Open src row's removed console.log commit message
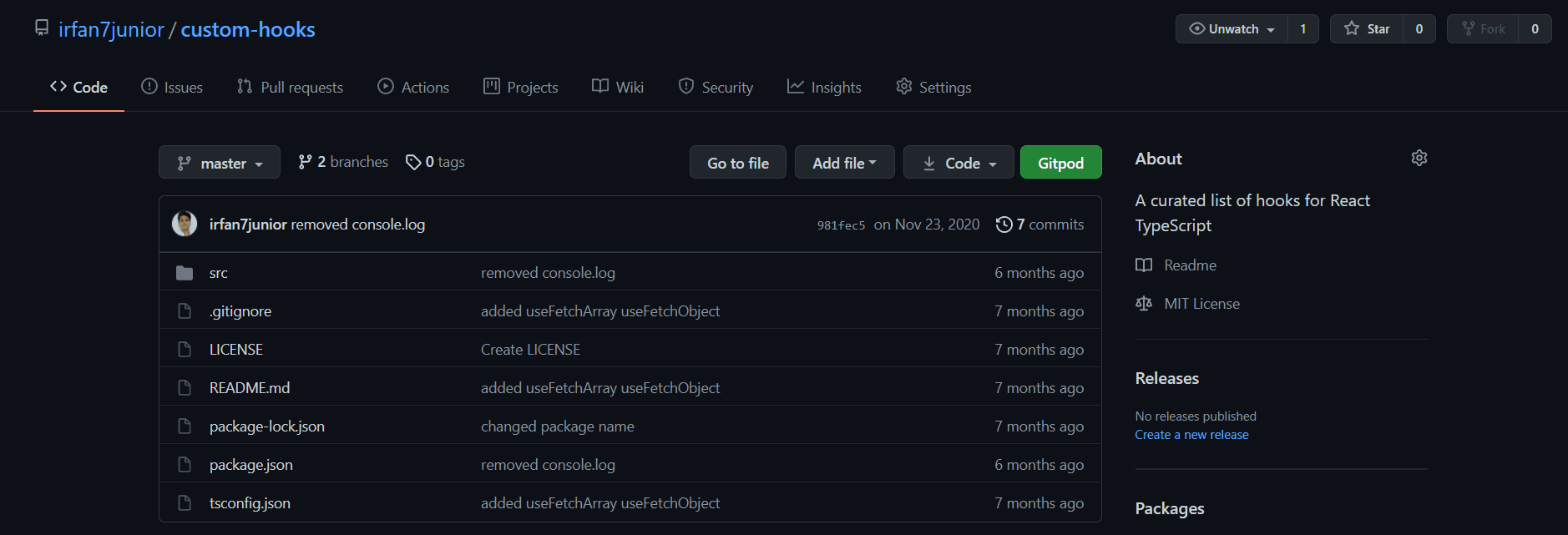The height and width of the screenshot is (535, 1568). click(548, 273)
